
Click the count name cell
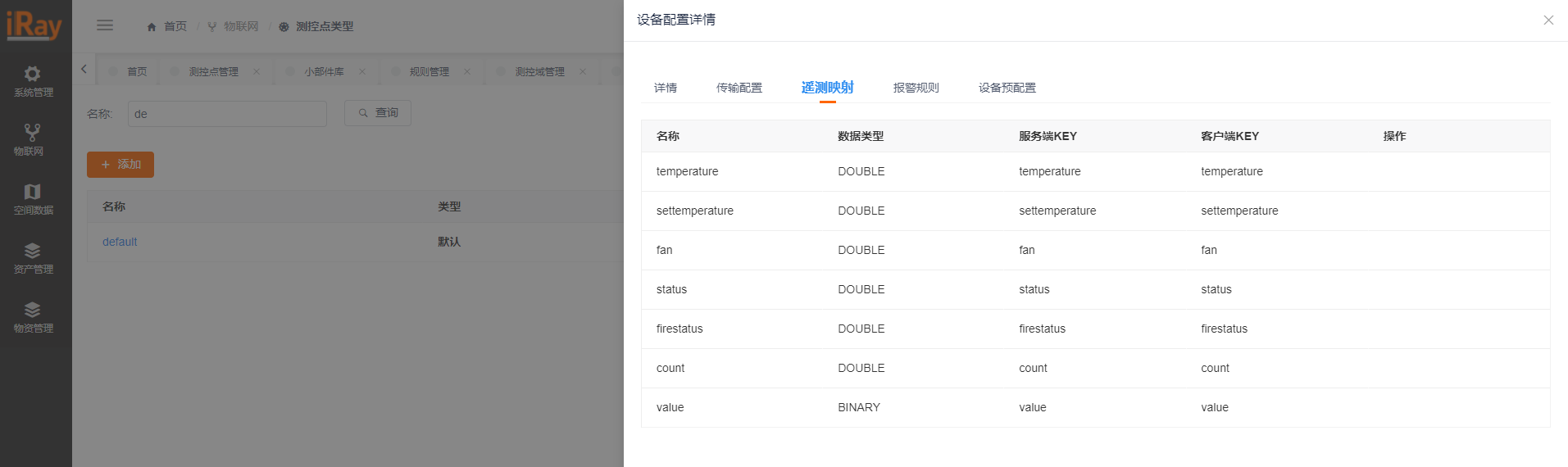pyautogui.click(x=670, y=368)
